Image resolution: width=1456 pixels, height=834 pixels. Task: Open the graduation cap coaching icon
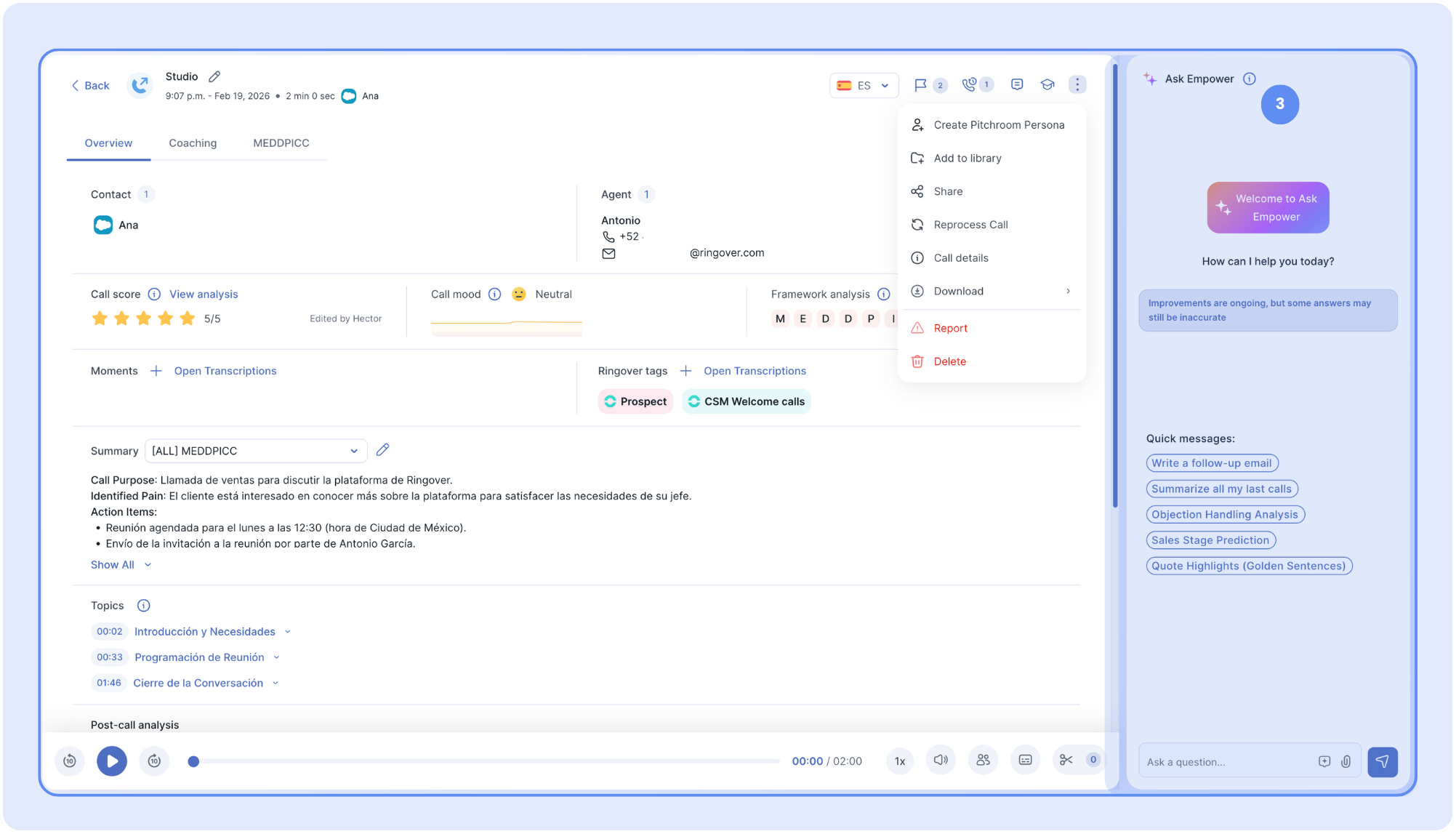click(x=1047, y=84)
